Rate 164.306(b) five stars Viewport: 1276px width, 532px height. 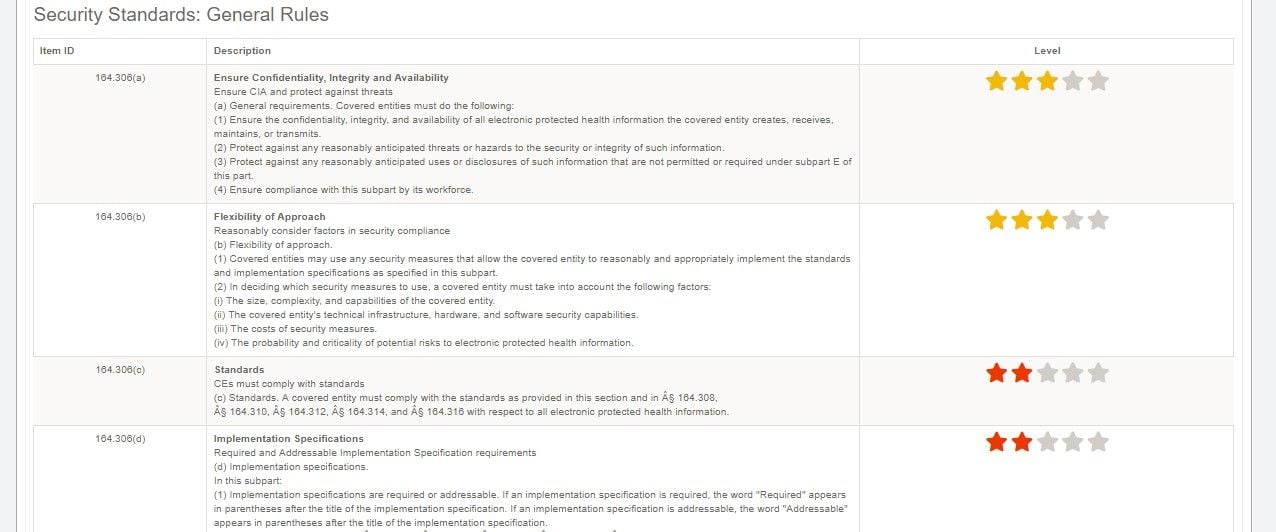pyautogui.click(x=1098, y=220)
